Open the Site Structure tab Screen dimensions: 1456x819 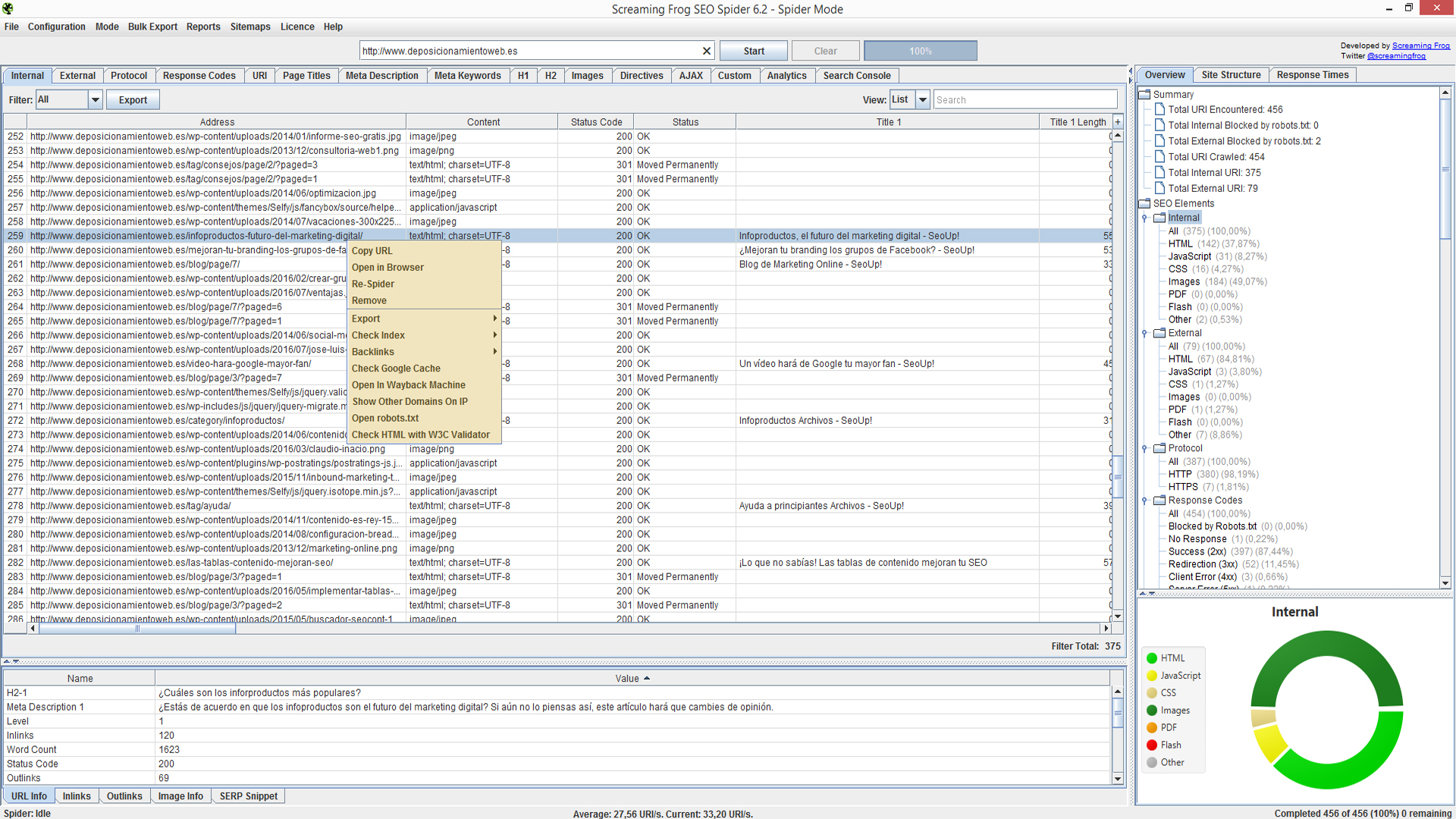coord(1231,75)
